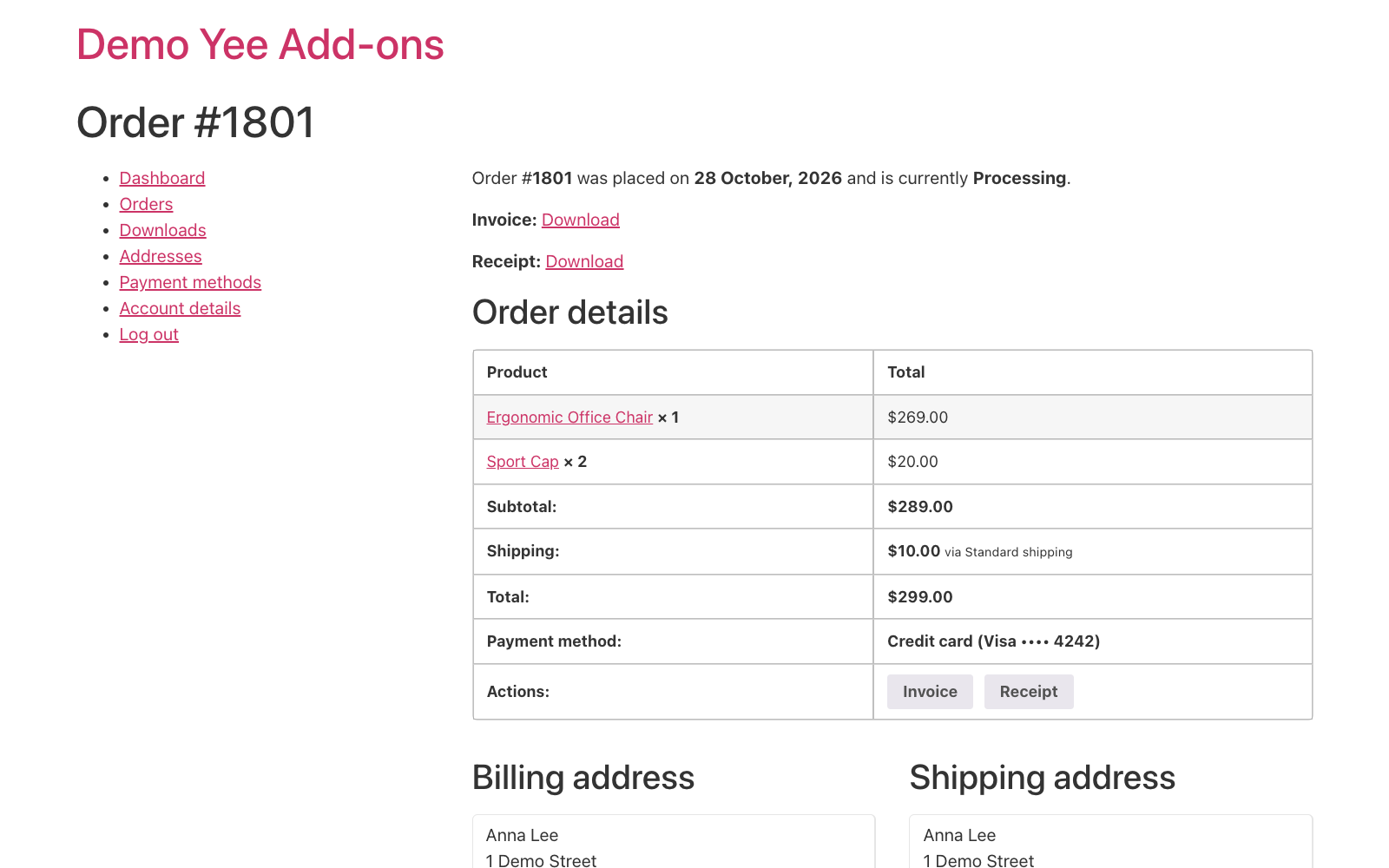Download the receipt via the Receipt: link
Image resolution: width=1389 pixels, height=868 pixels.
pyautogui.click(x=584, y=261)
